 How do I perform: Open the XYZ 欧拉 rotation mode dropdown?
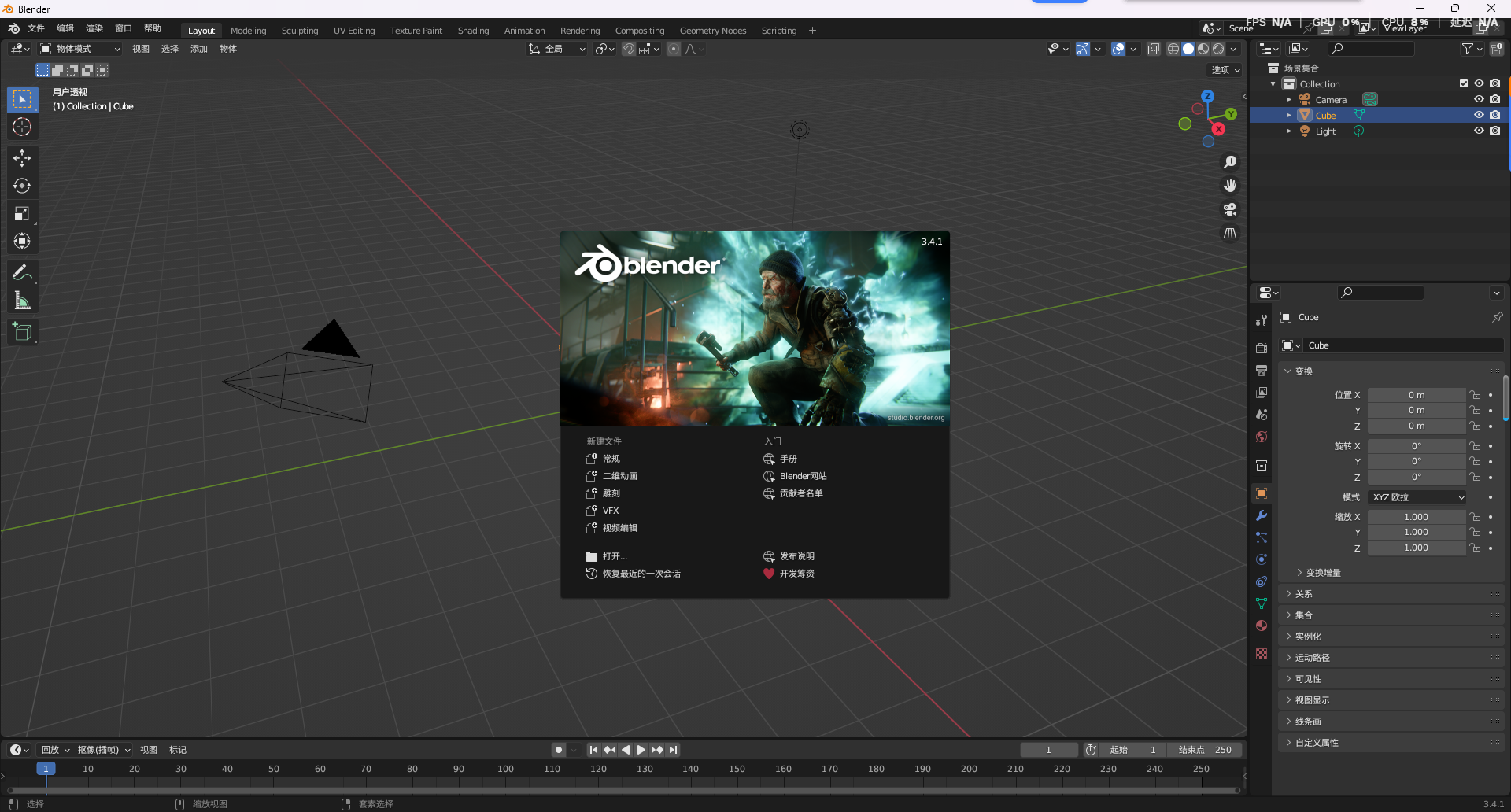pyautogui.click(x=1417, y=496)
